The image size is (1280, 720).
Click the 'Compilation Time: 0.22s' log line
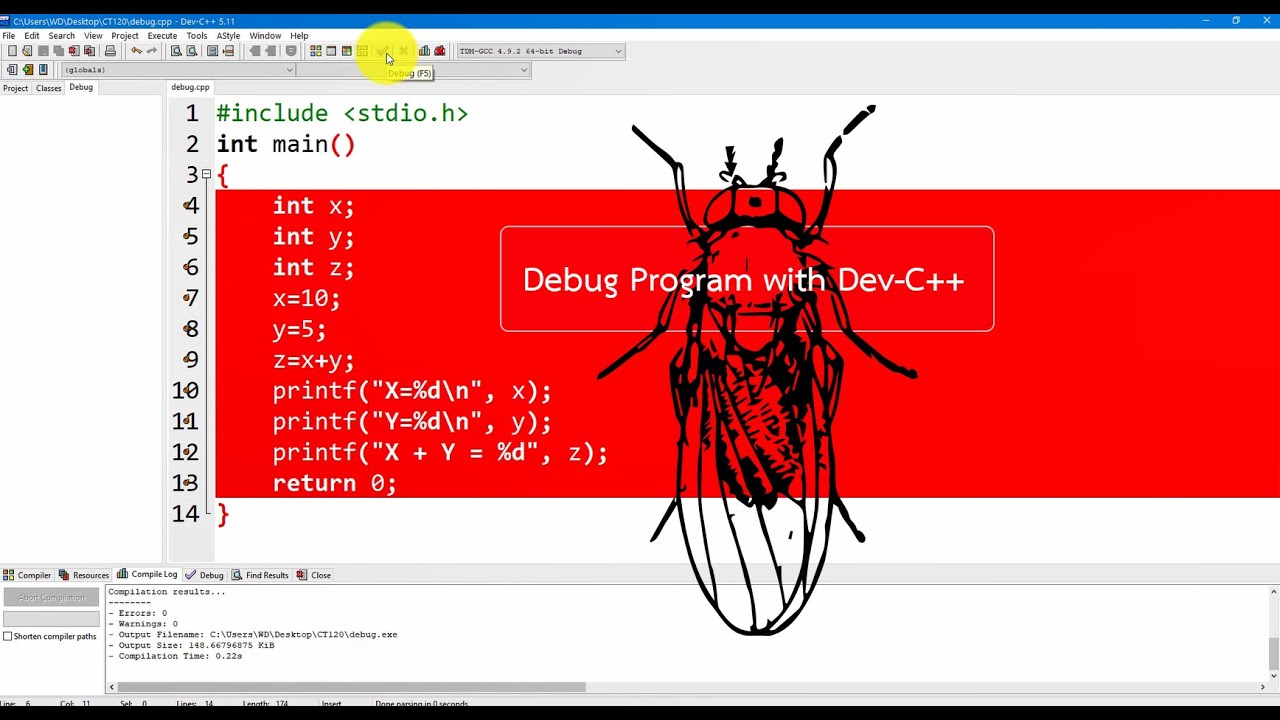click(x=175, y=656)
